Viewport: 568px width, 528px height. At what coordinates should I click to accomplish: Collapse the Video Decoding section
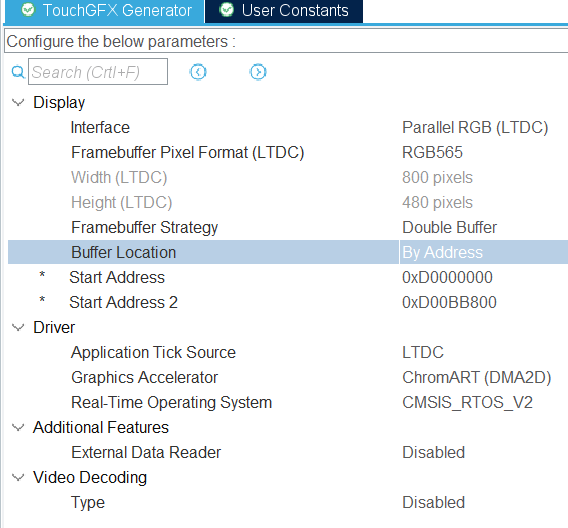(x=18, y=477)
